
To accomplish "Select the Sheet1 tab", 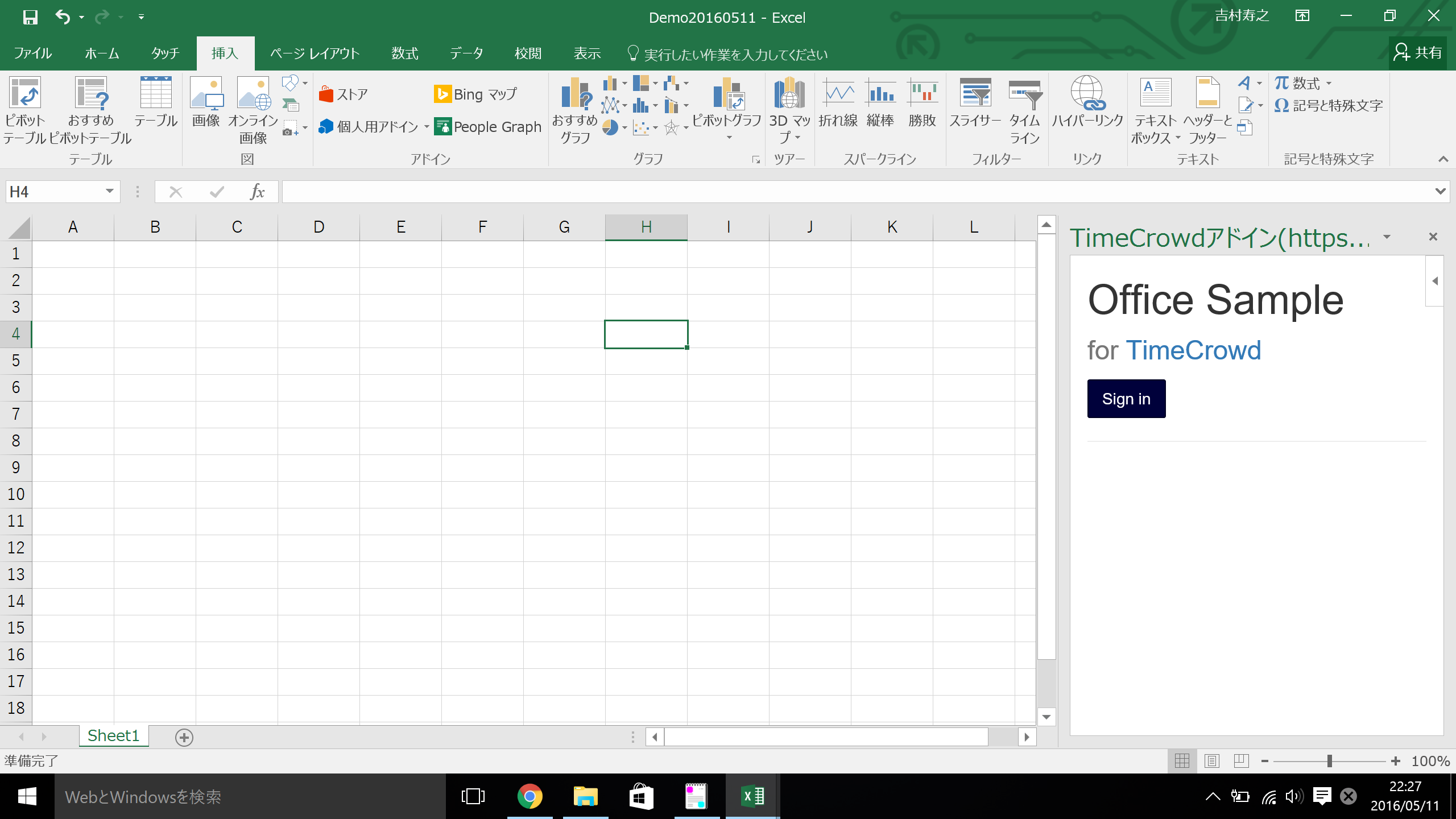I will click(114, 736).
